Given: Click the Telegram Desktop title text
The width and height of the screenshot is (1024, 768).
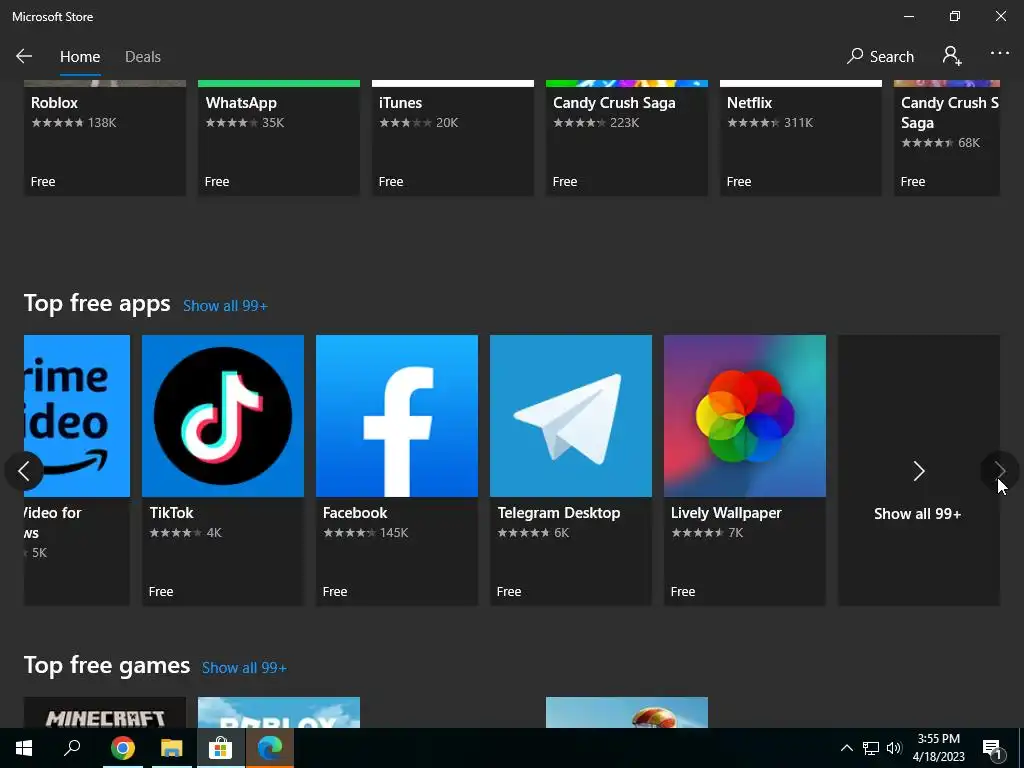Looking at the screenshot, I should coord(559,513).
